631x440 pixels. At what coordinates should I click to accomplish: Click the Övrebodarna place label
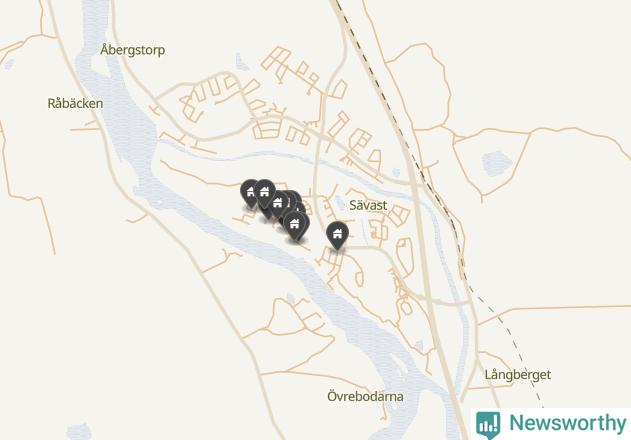[x=365, y=397]
